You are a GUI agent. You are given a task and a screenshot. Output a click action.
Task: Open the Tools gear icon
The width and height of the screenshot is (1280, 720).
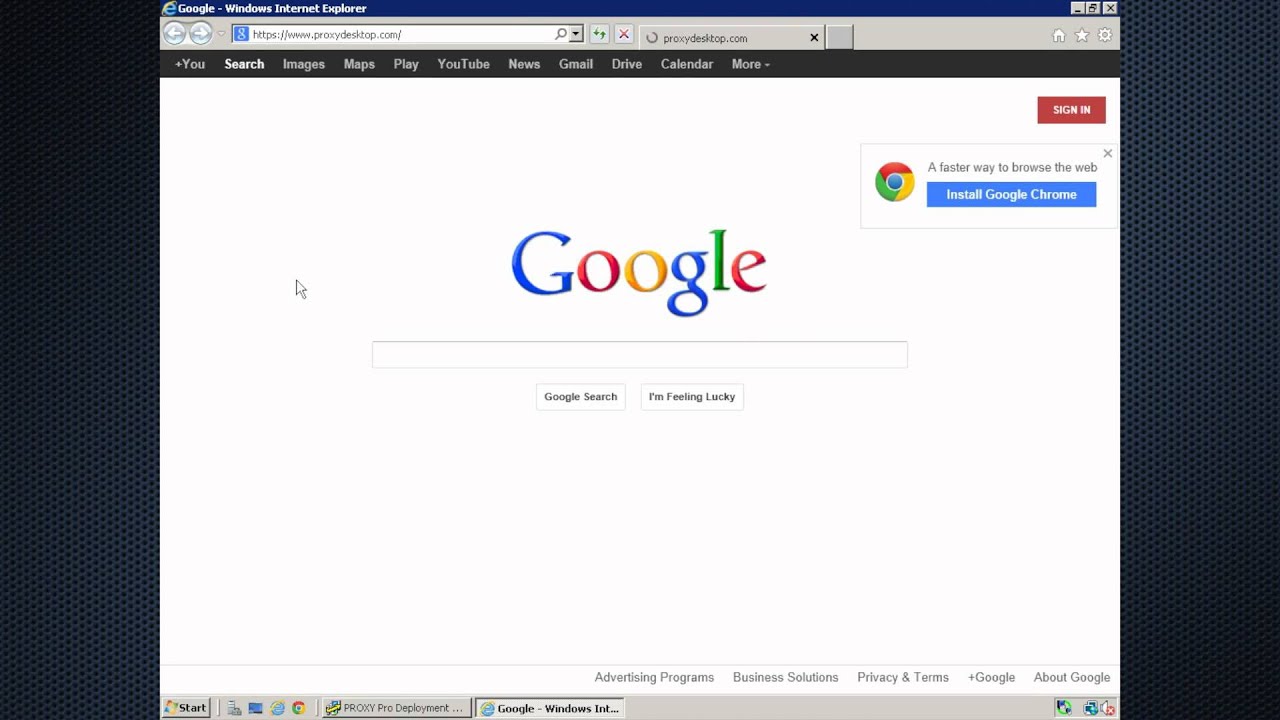coord(1105,35)
